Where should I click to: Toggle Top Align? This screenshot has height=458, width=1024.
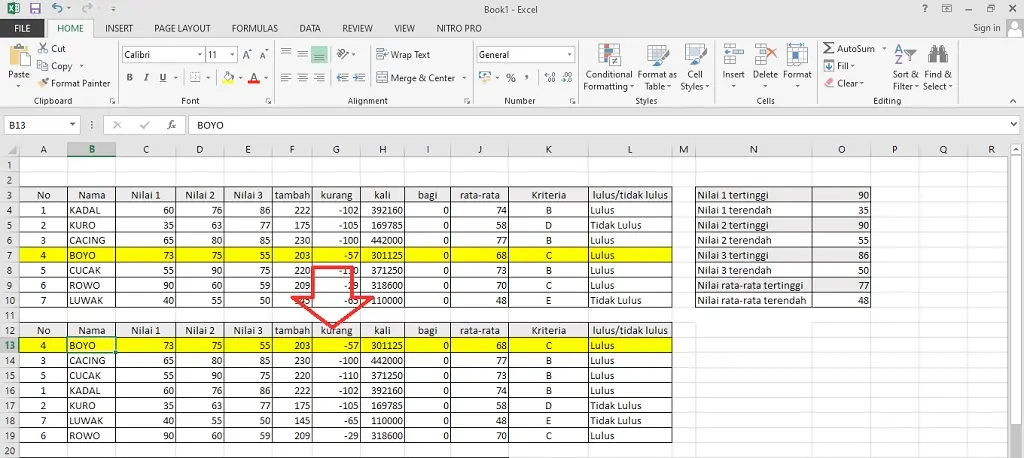(285, 55)
